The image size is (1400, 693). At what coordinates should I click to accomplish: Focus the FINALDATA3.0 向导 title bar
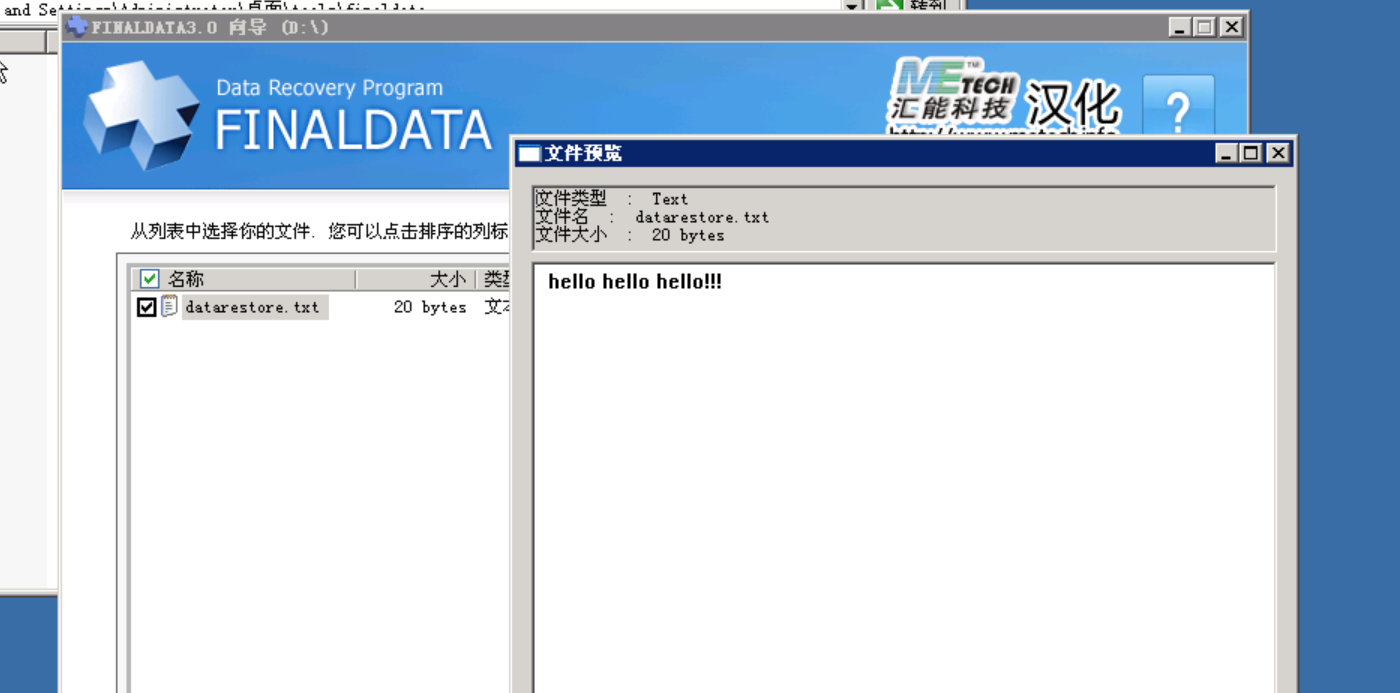click(x=655, y=27)
